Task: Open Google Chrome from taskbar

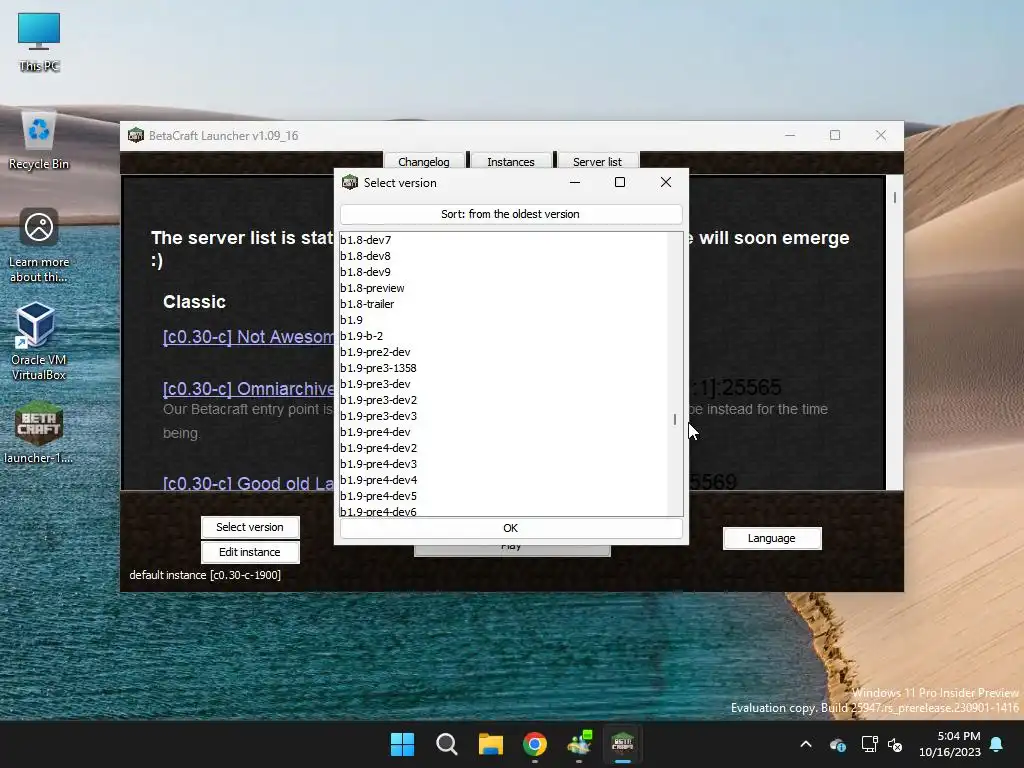Action: pos(535,744)
